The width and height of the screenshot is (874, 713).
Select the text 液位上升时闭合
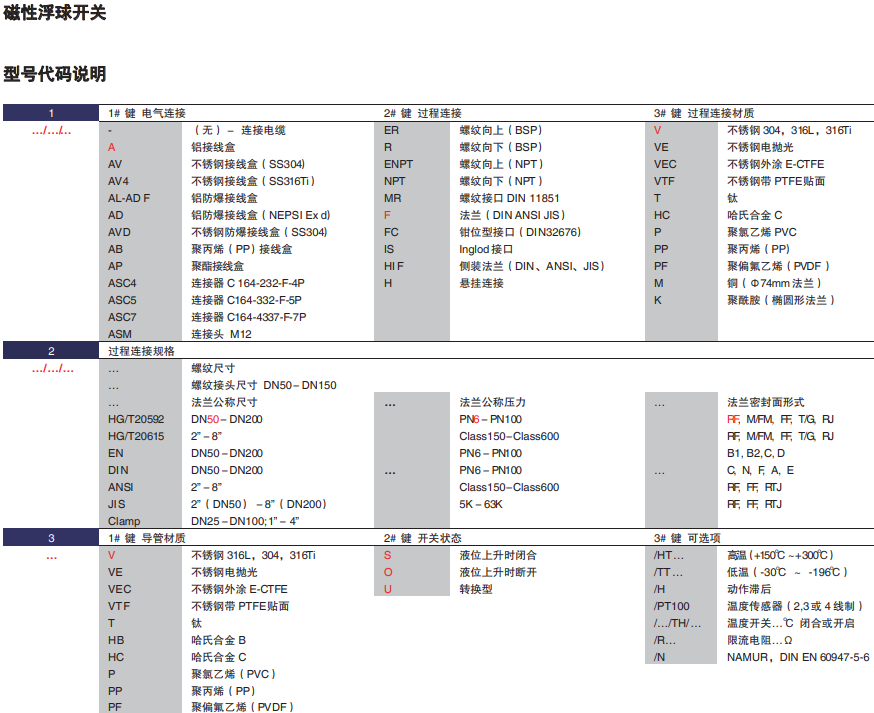[498, 555]
